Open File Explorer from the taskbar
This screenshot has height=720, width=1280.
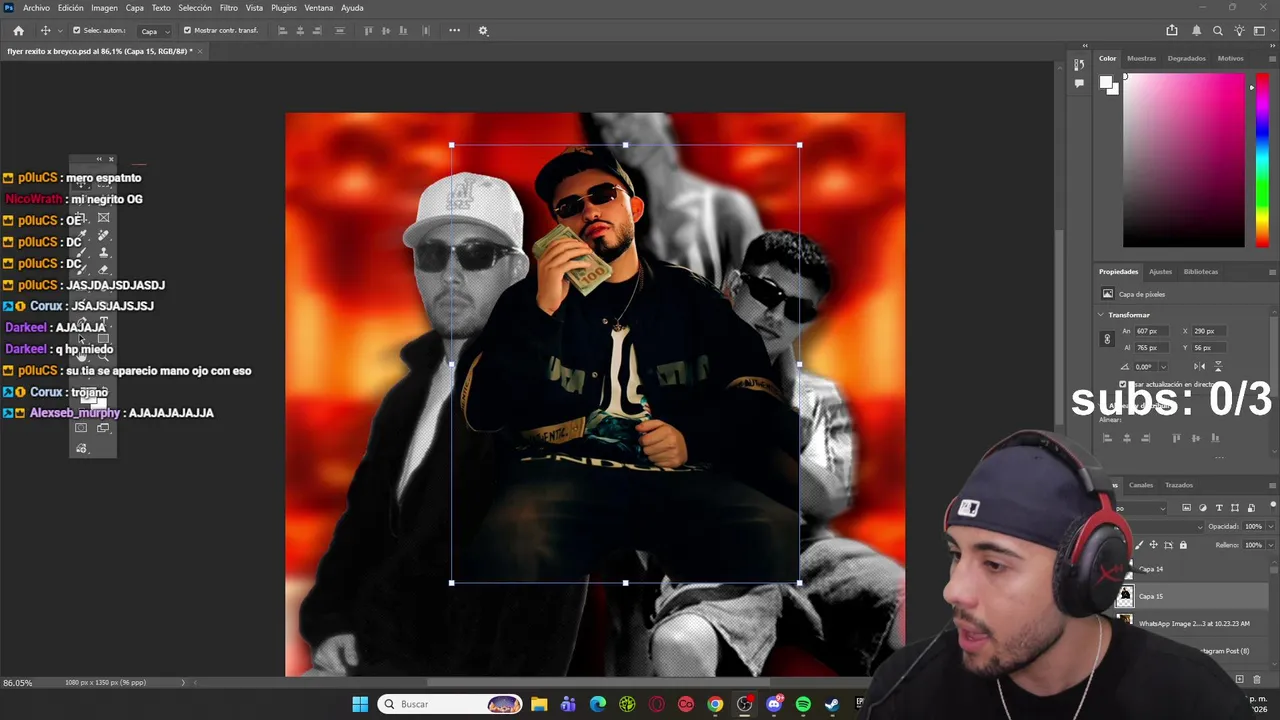(x=539, y=704)
